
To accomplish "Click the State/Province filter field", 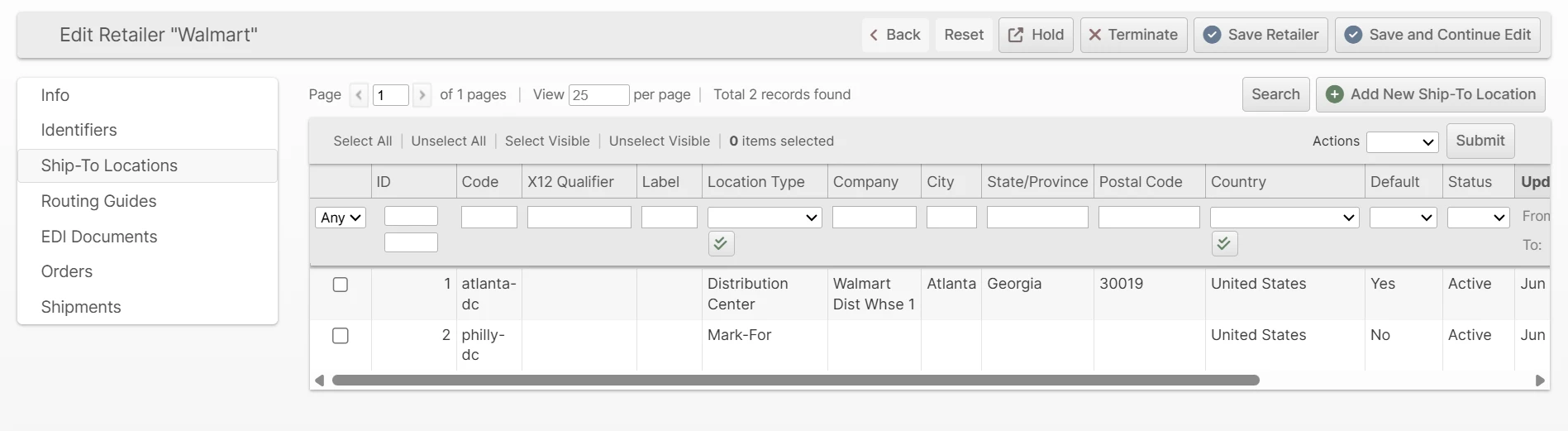I will pos(1037,218).
